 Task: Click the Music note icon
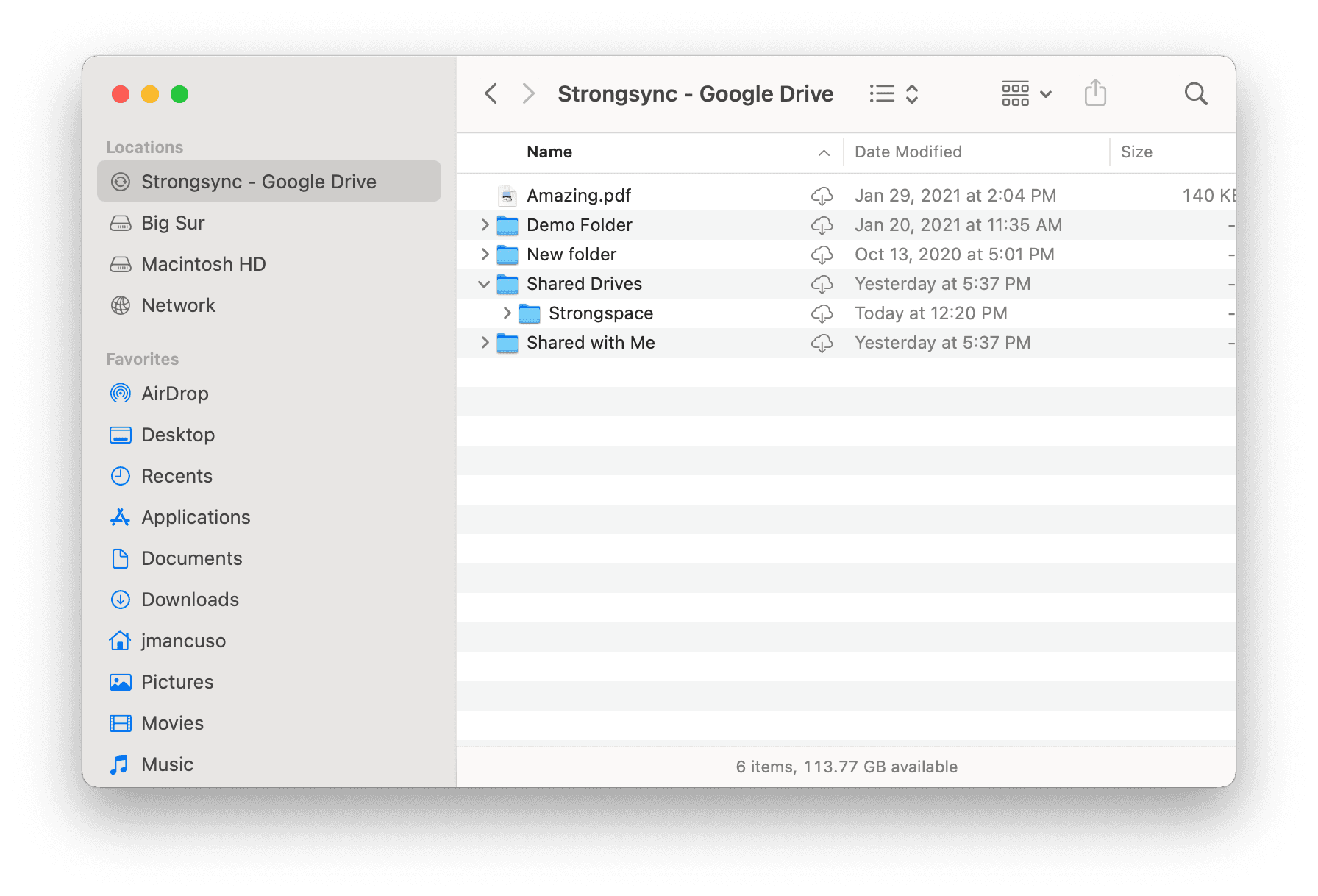pos(119,764)
